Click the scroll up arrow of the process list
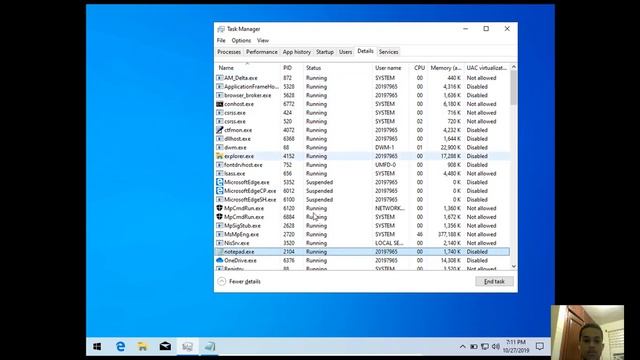640x360 pixels. click(514, 67)
